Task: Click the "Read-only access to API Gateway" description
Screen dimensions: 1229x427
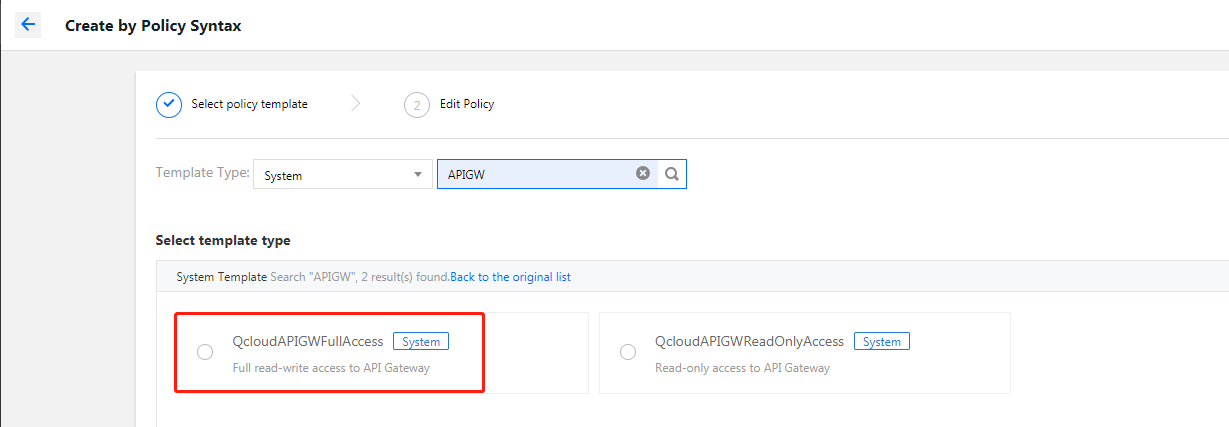Action: pyautogui.click(x=742, y=368)
